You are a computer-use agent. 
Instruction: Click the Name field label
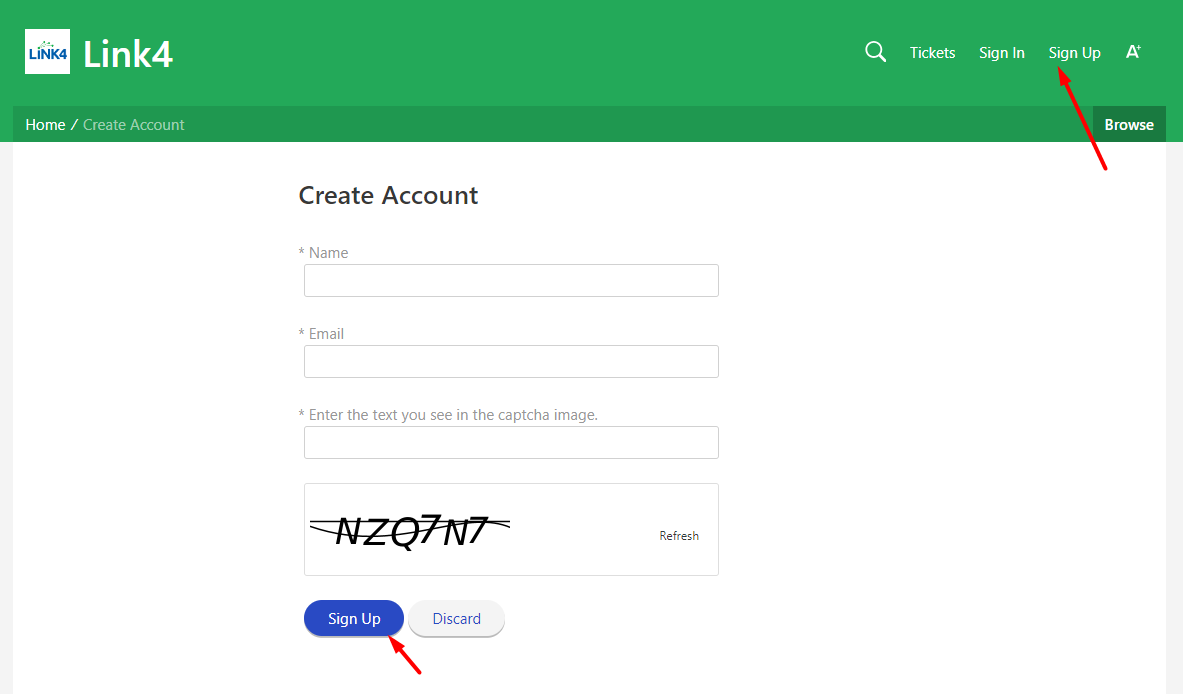[328, 253]
